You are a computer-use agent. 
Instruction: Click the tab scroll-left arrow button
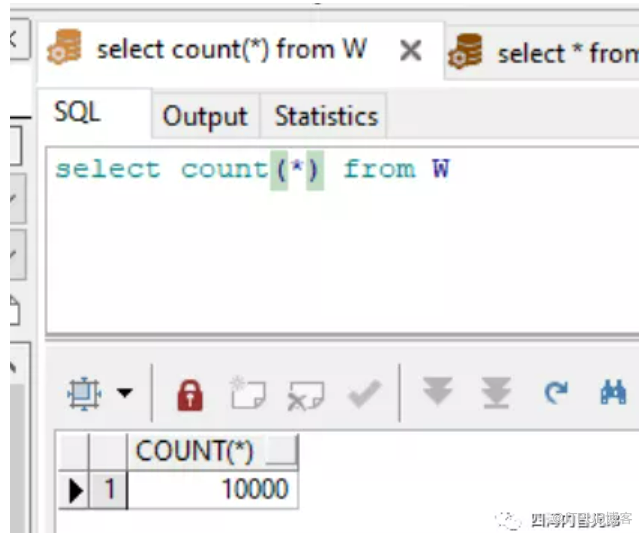18,40
